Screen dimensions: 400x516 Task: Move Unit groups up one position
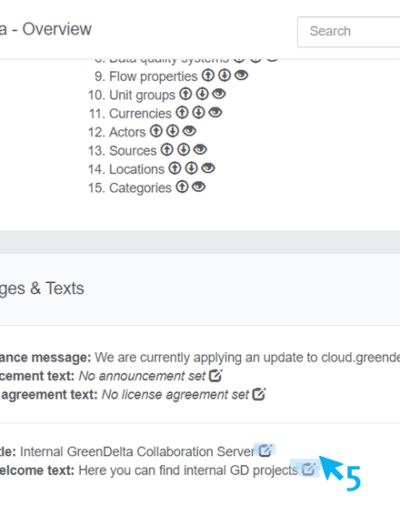(186, 94)
